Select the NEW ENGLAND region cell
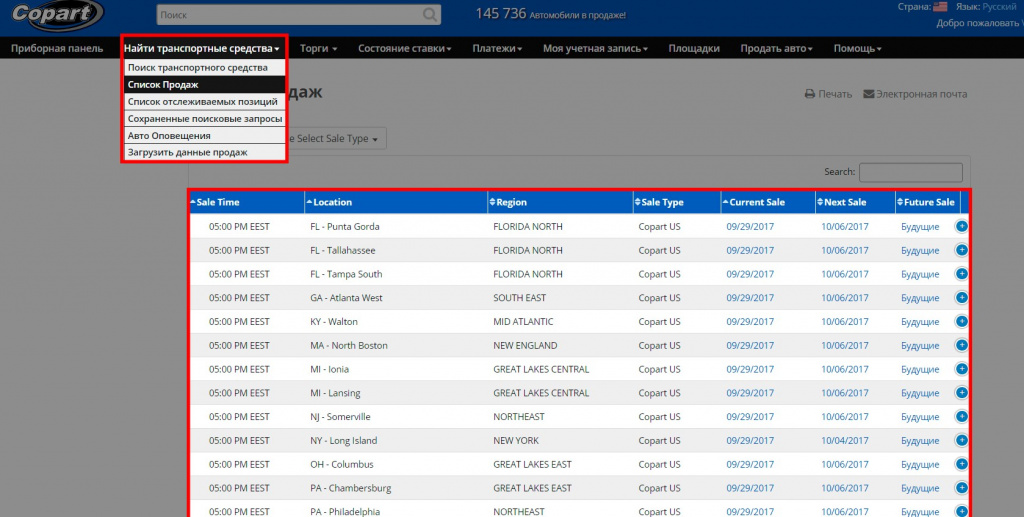Viewport: 1024px width, 517px height. pos(525,345)
